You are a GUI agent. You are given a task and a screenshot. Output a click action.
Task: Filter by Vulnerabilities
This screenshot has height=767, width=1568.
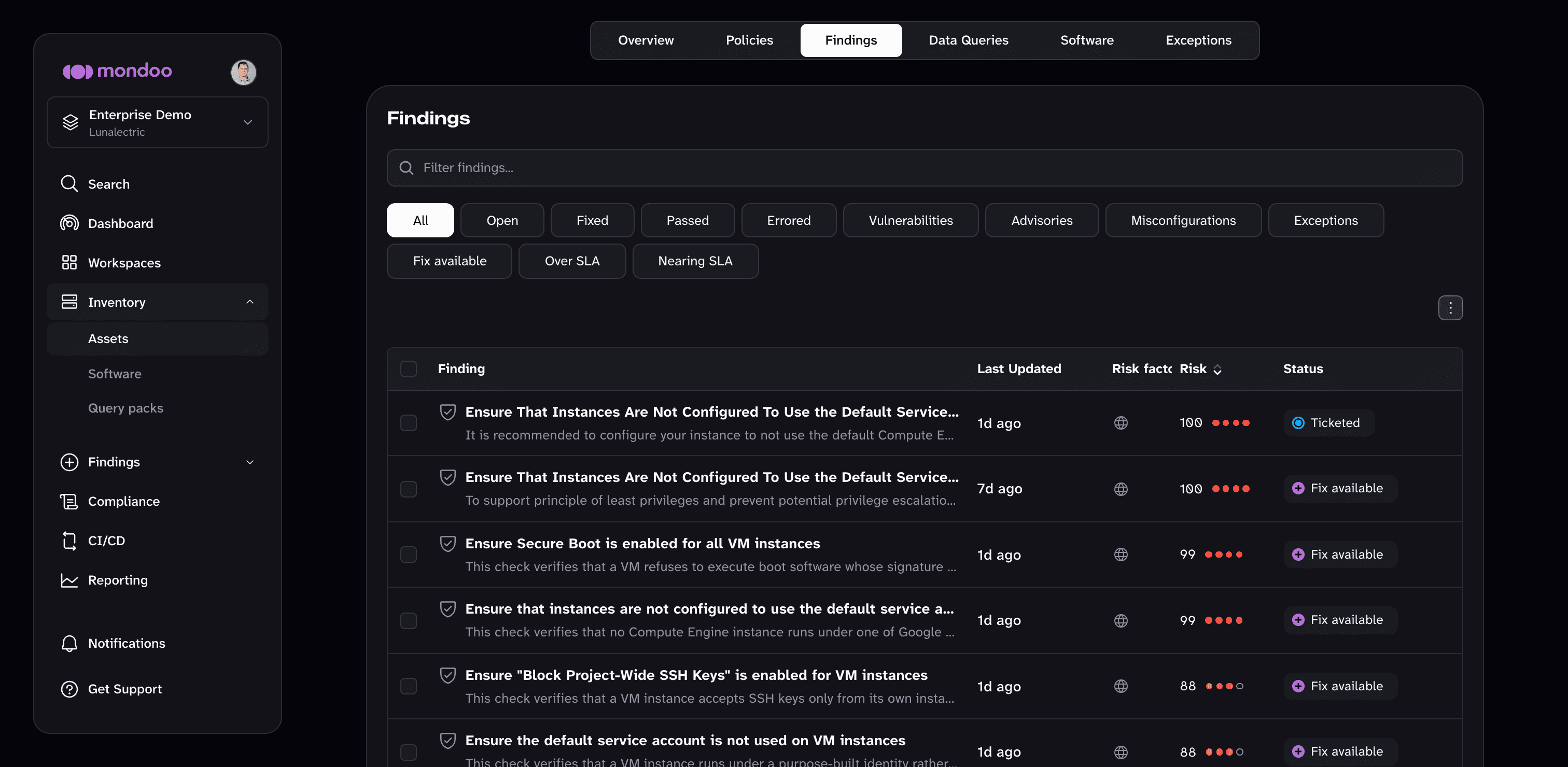pos(911,220)
